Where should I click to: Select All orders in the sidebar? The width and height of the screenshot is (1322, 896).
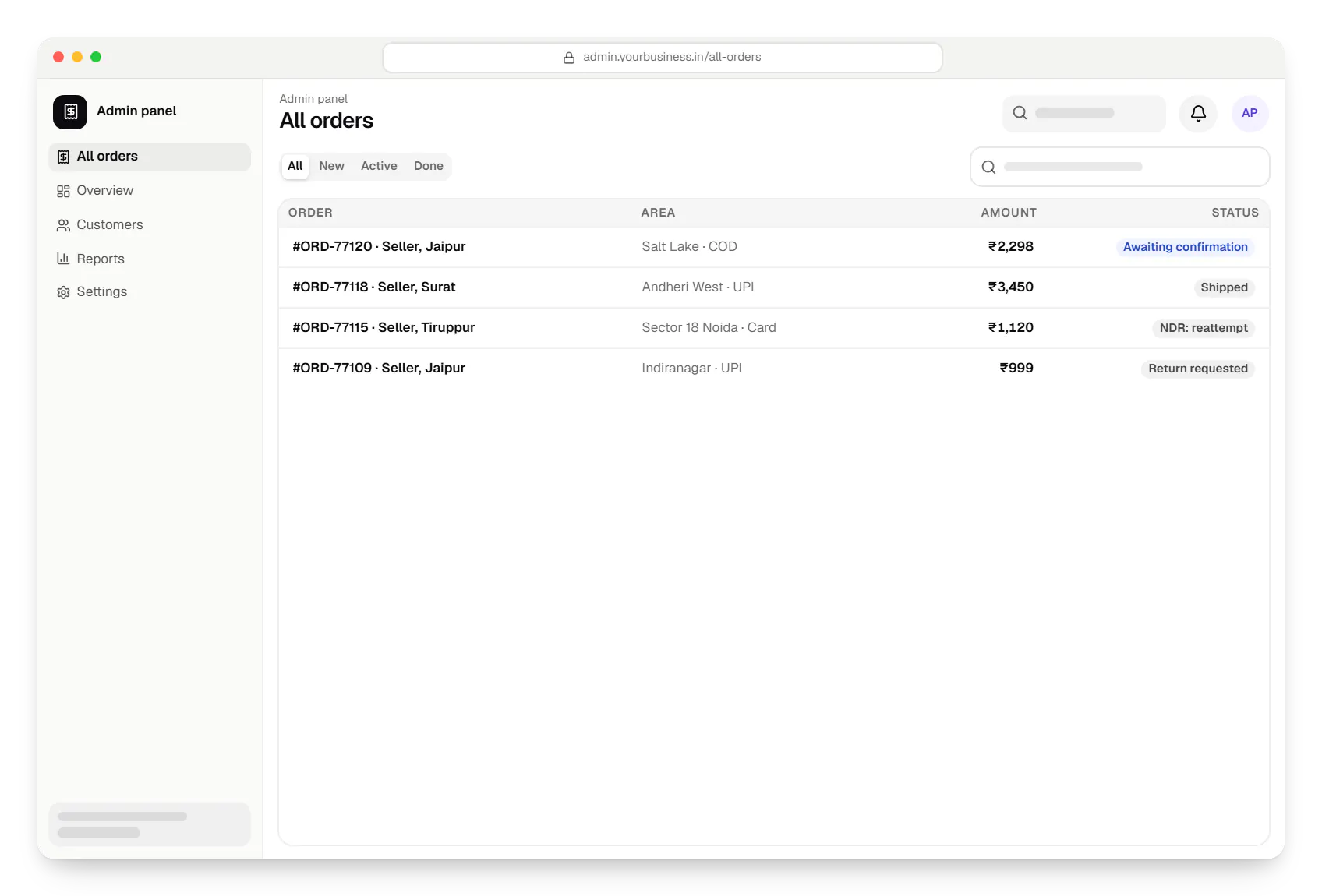pyautogui.click(x=150, y=157)
